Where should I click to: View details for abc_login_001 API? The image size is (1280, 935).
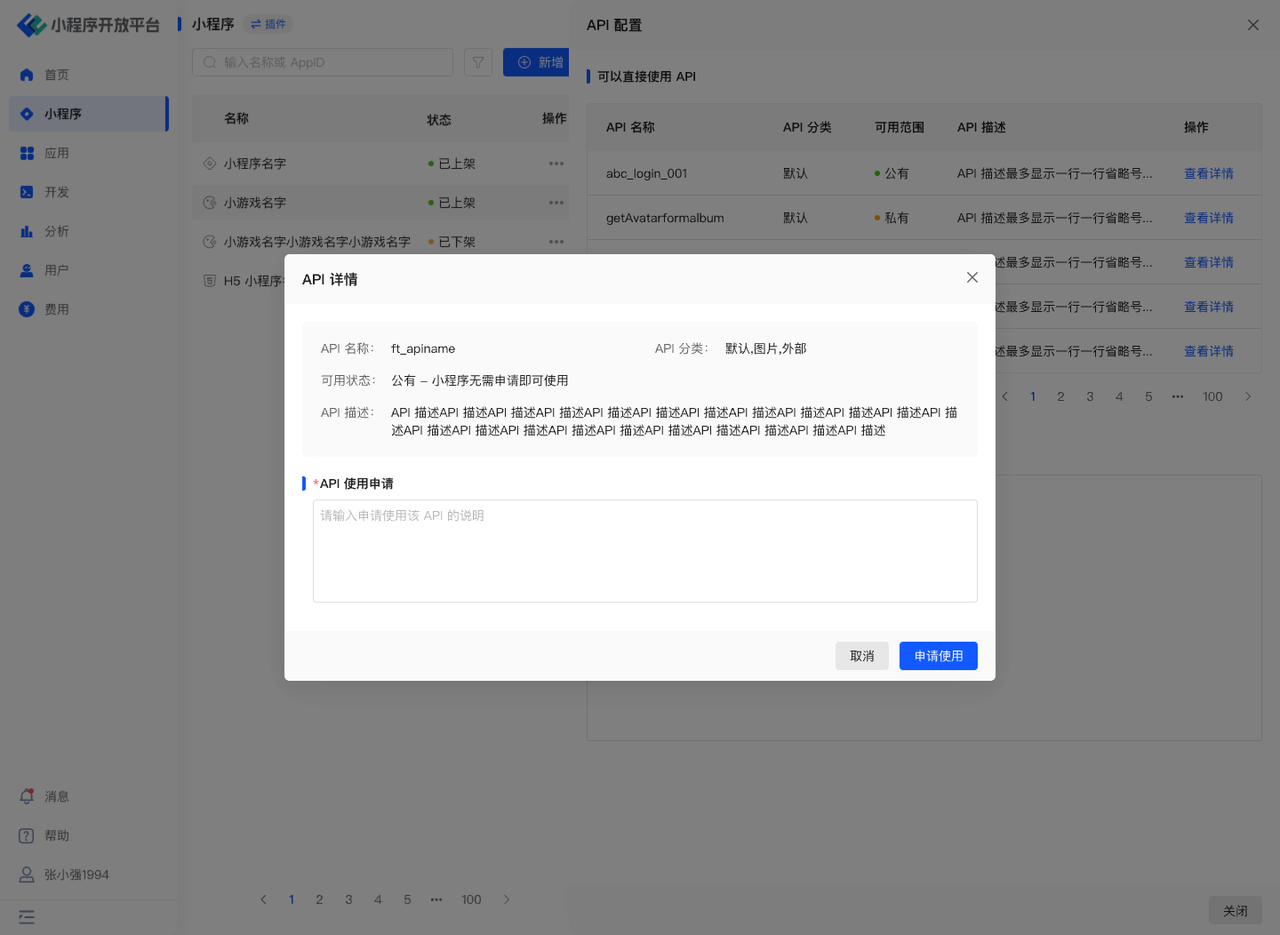pyautogui.click(x=1208, y=173)
